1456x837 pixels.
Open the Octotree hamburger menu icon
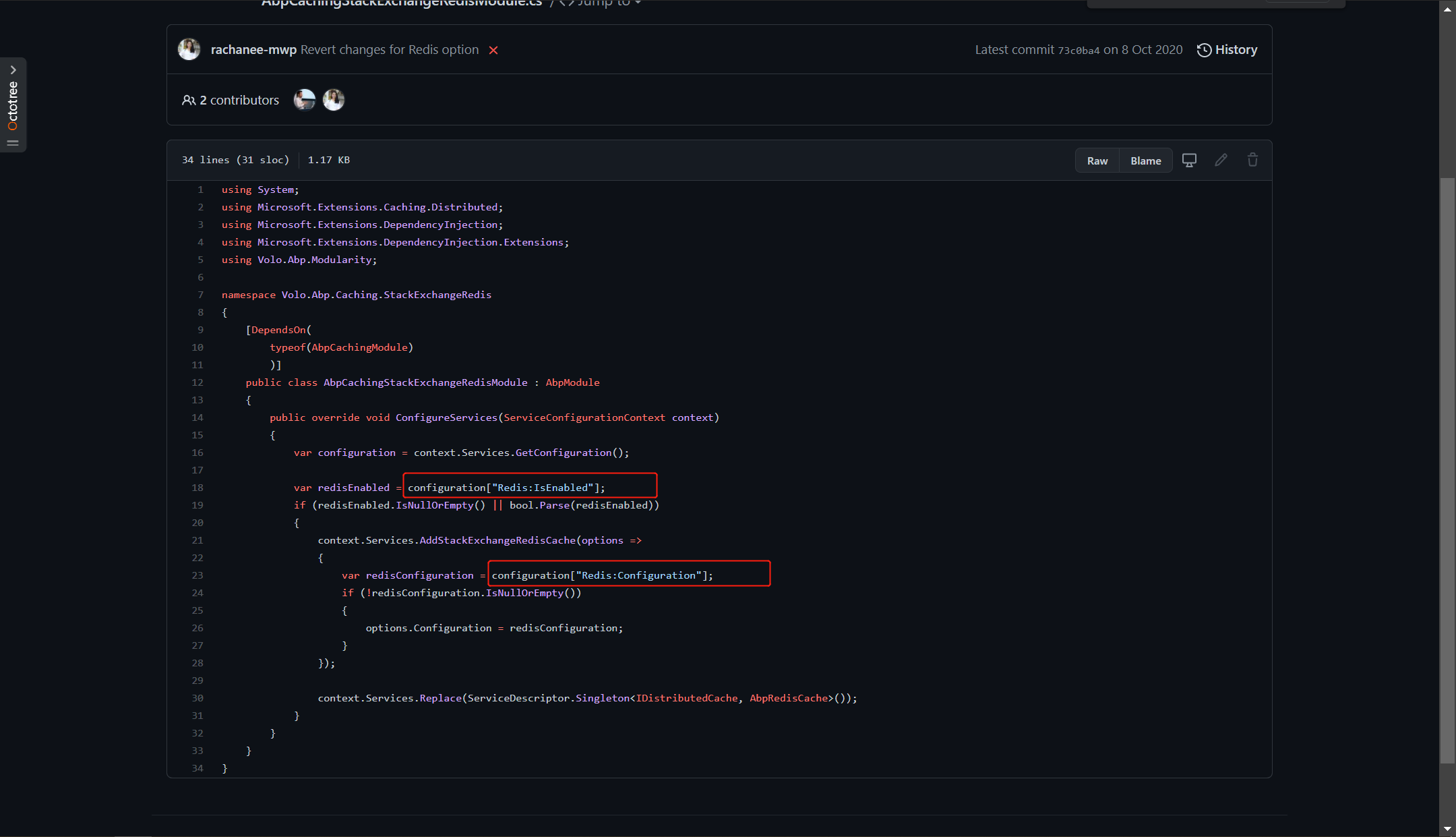pyautogui.click(x=13, y=143)
